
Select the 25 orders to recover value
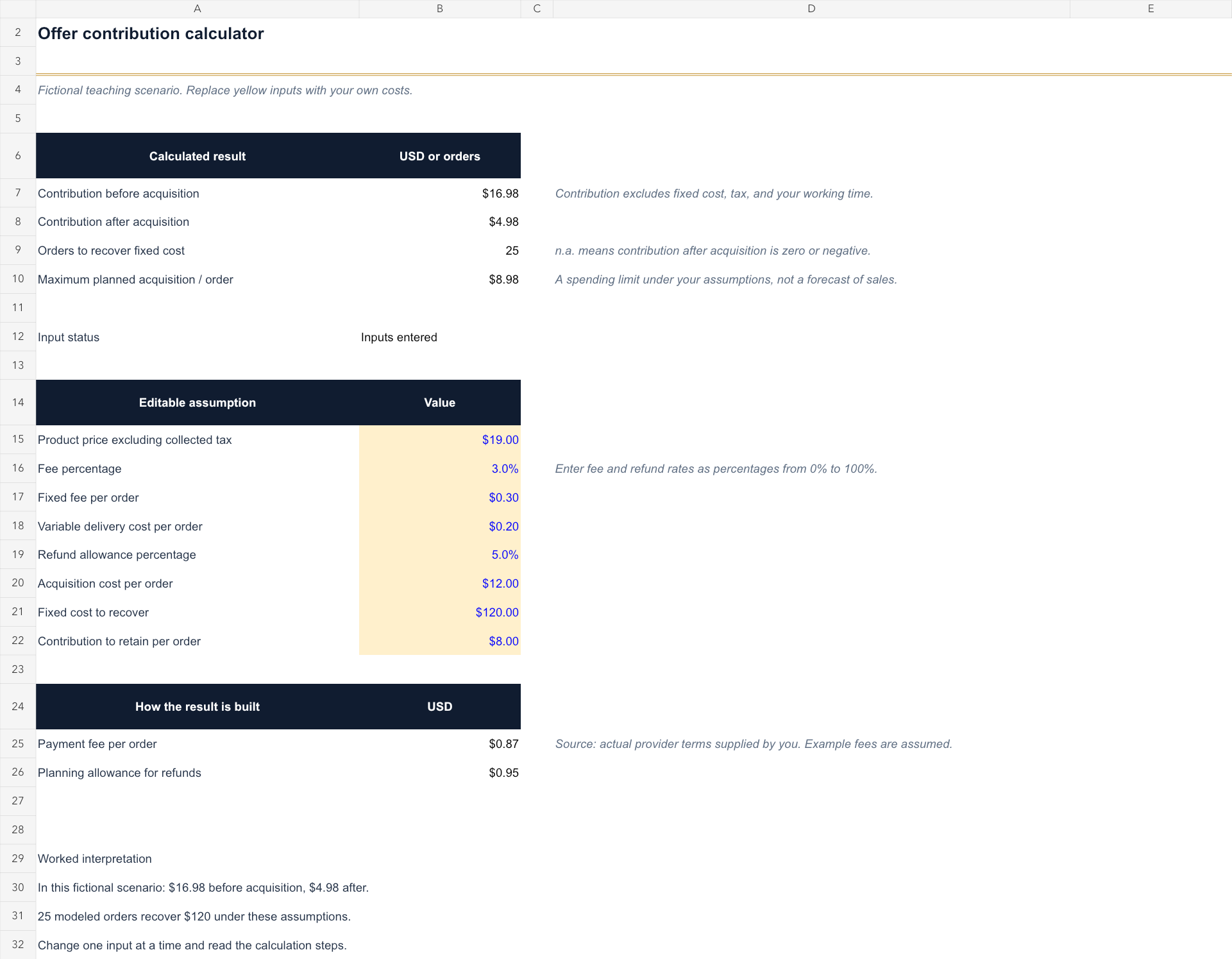pos(440,251)
